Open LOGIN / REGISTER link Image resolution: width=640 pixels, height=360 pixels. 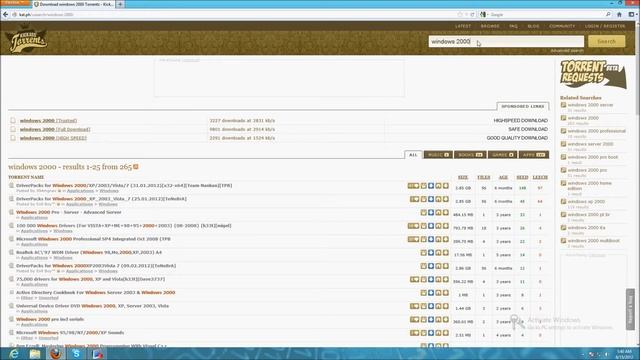click(605, 26)
